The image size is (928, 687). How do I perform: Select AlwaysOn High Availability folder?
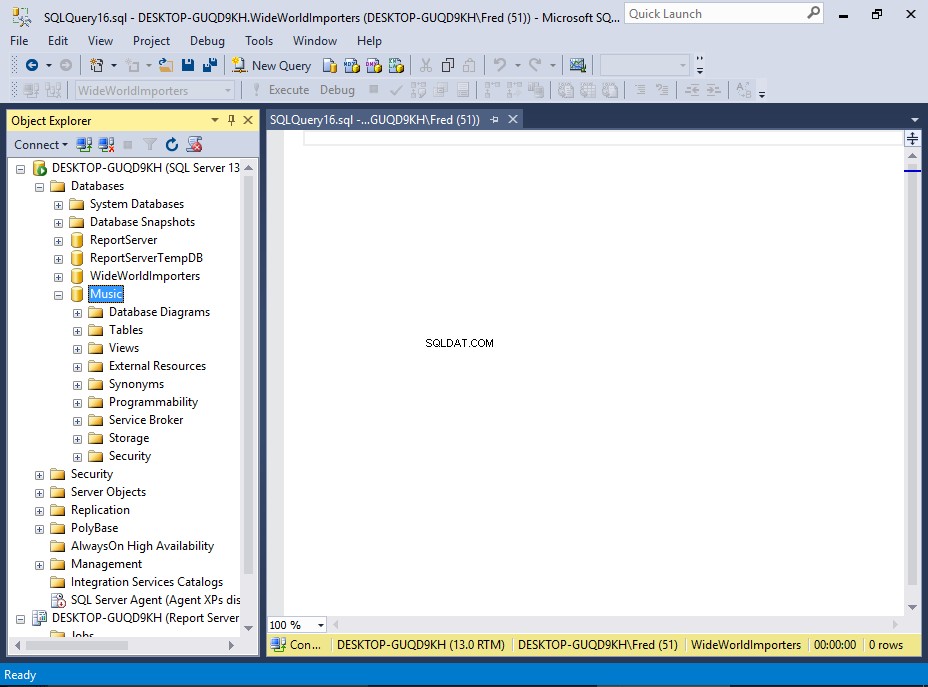142,546
